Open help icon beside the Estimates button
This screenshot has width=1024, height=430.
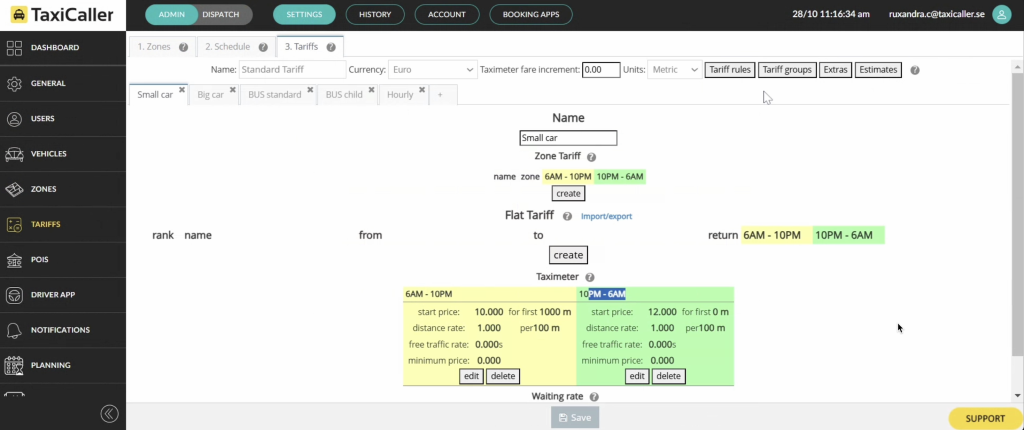click(915, 70)
